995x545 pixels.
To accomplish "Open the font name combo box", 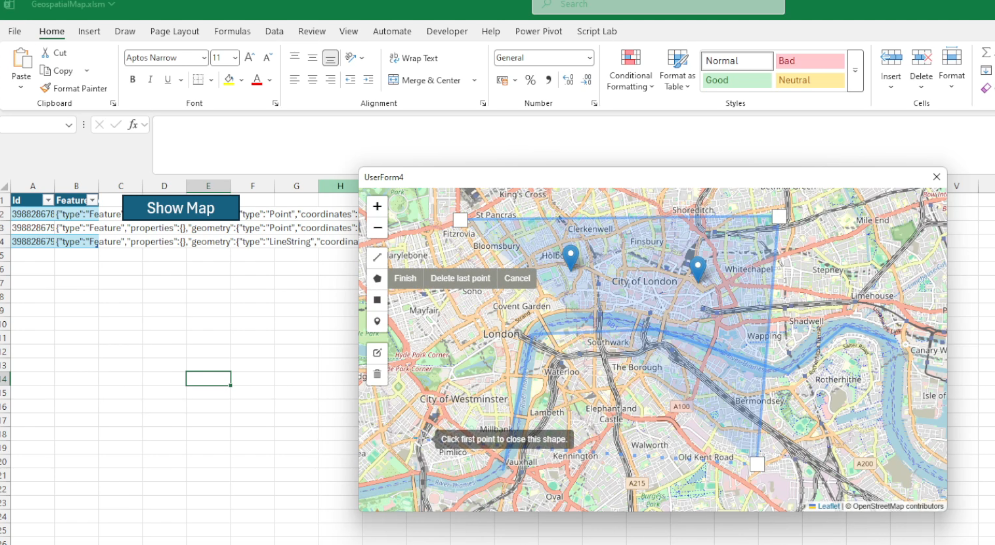I will [x=166, y=58].
